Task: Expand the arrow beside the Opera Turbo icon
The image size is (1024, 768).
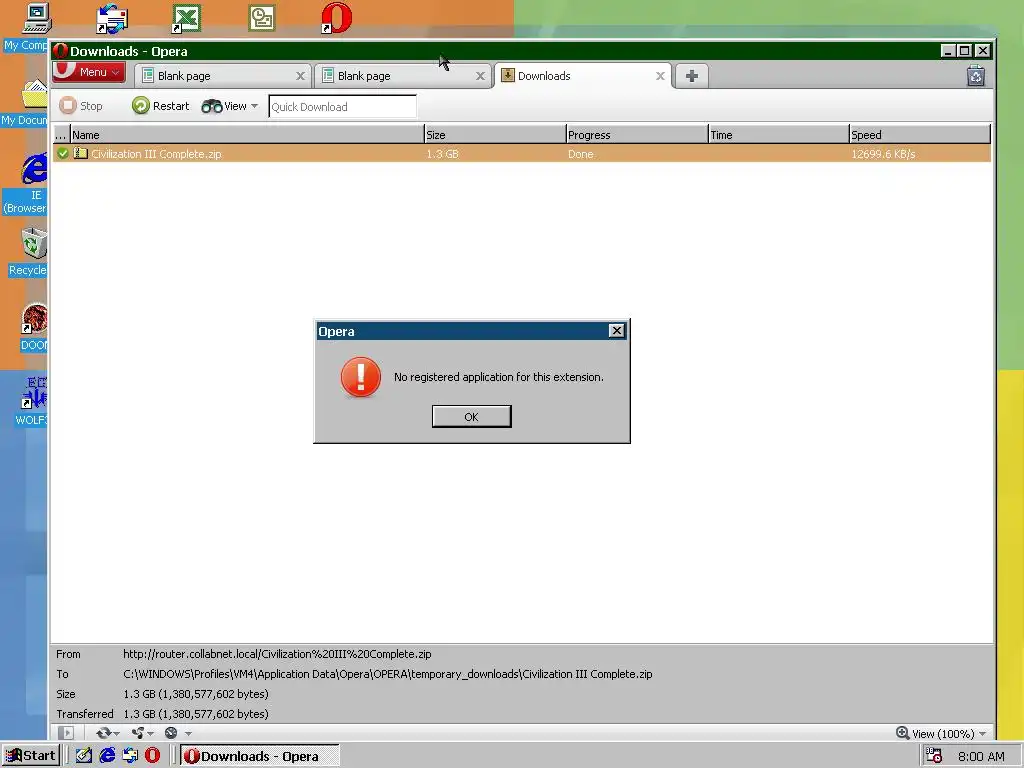Action: pyautogui.click(x=188, y=733)
